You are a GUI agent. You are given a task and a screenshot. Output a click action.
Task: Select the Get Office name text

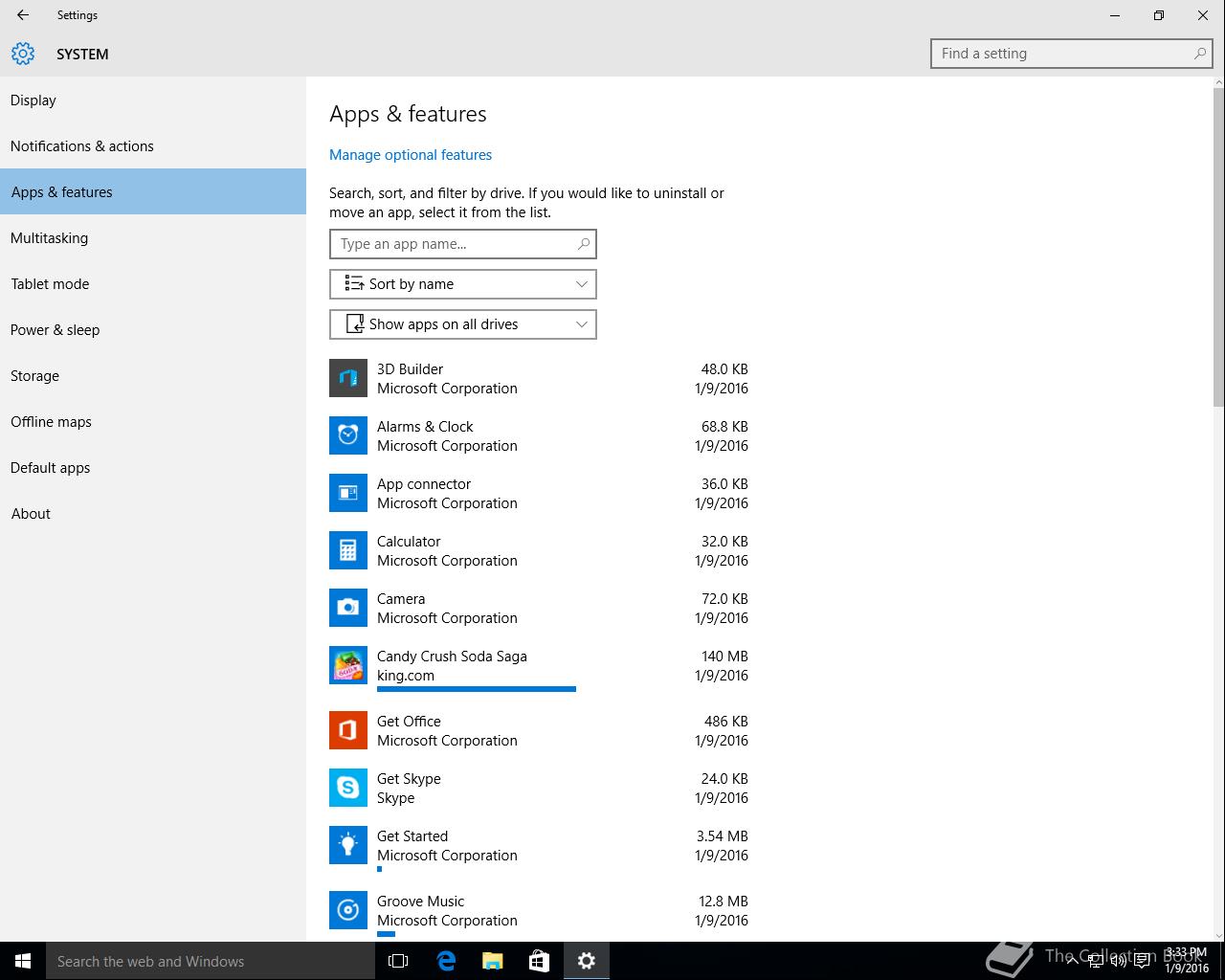pos(409,722)
